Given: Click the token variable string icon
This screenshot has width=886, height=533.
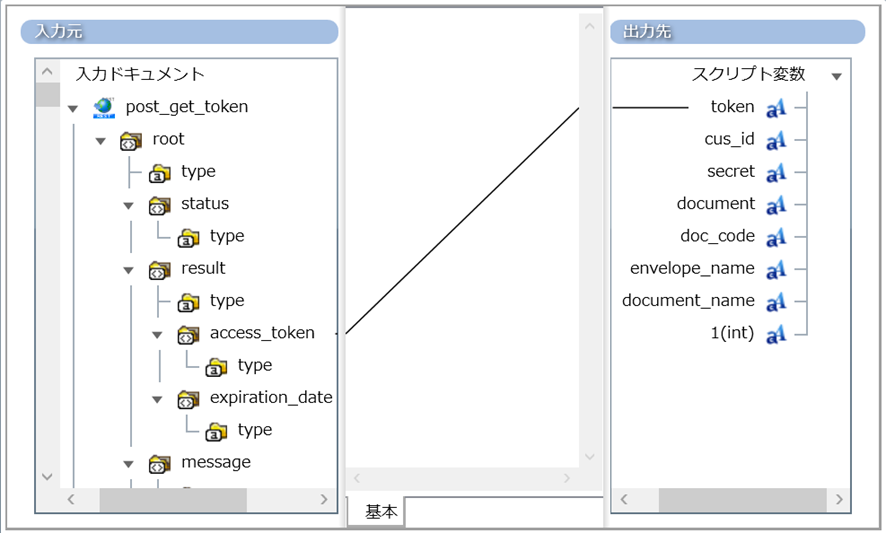Looking at the screenshot, I should pyautogui.click(x=776, y=108).
